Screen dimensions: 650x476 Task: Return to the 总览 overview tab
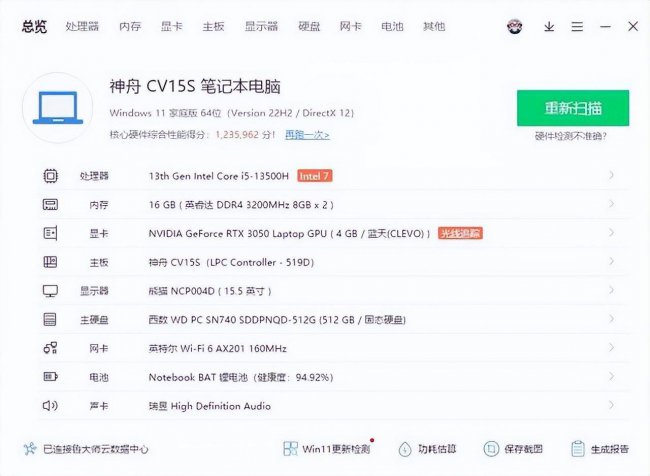click(34, 27)
